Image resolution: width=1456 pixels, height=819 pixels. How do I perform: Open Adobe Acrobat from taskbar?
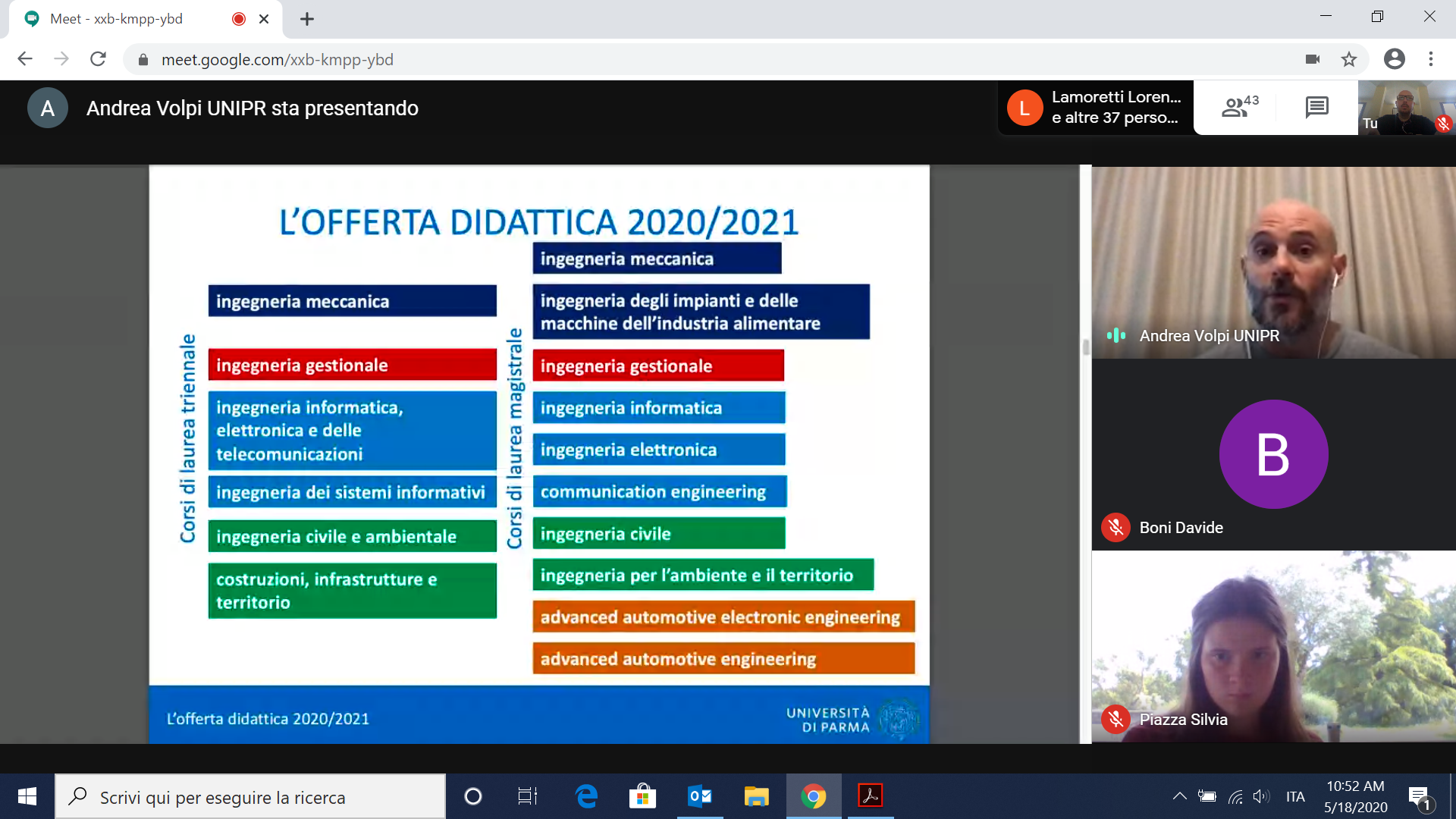point(870,796)
